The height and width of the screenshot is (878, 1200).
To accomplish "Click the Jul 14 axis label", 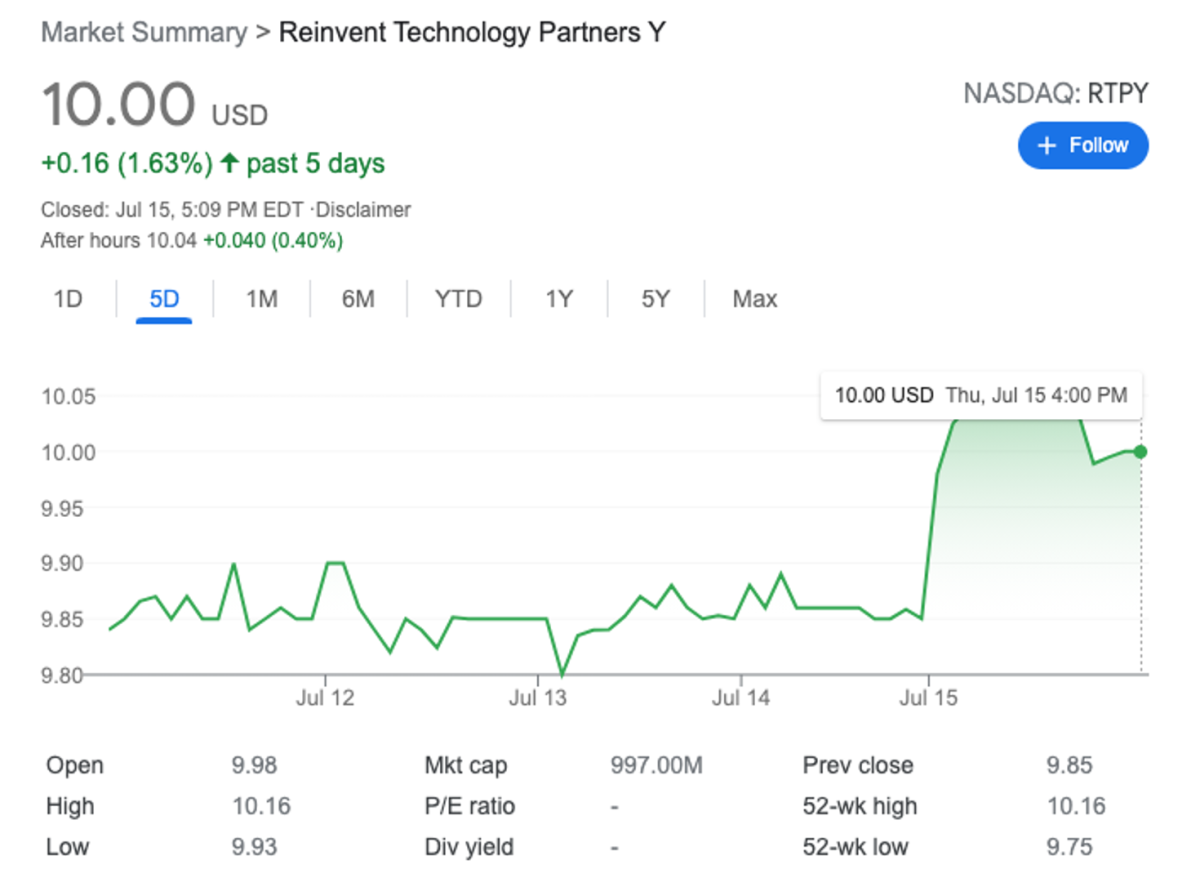I will point(741,698).
